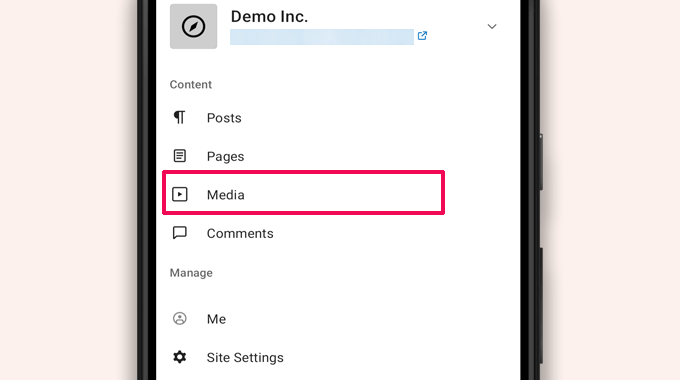Image resolution: width=680 pixels, height=380 pixels.
Task: Click the Posts paragraph icon
Action: [180, 118]
